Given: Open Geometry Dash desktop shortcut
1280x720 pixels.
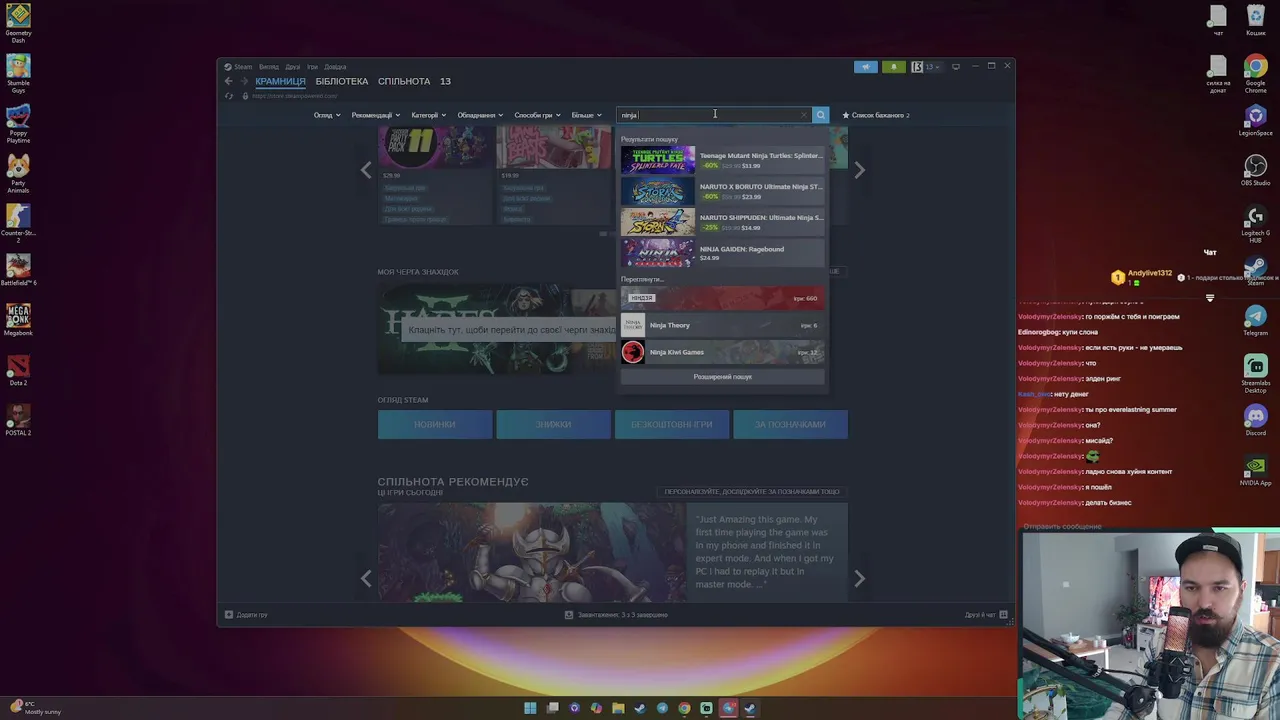Looking at the screenshot, I should [18, 24].
